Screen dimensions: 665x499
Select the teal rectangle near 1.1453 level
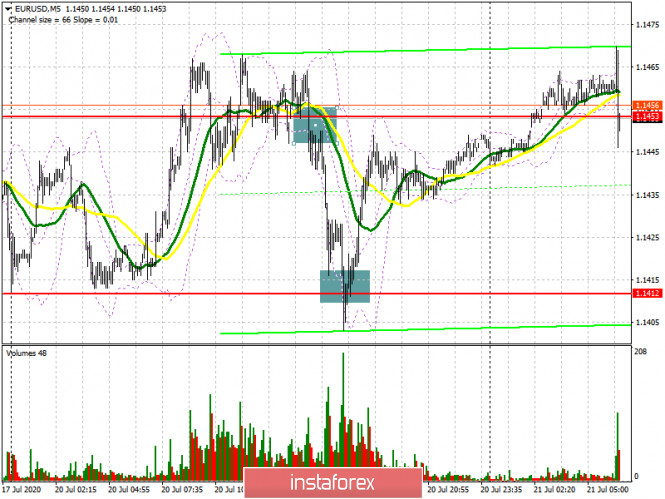(x=315, y=125)
